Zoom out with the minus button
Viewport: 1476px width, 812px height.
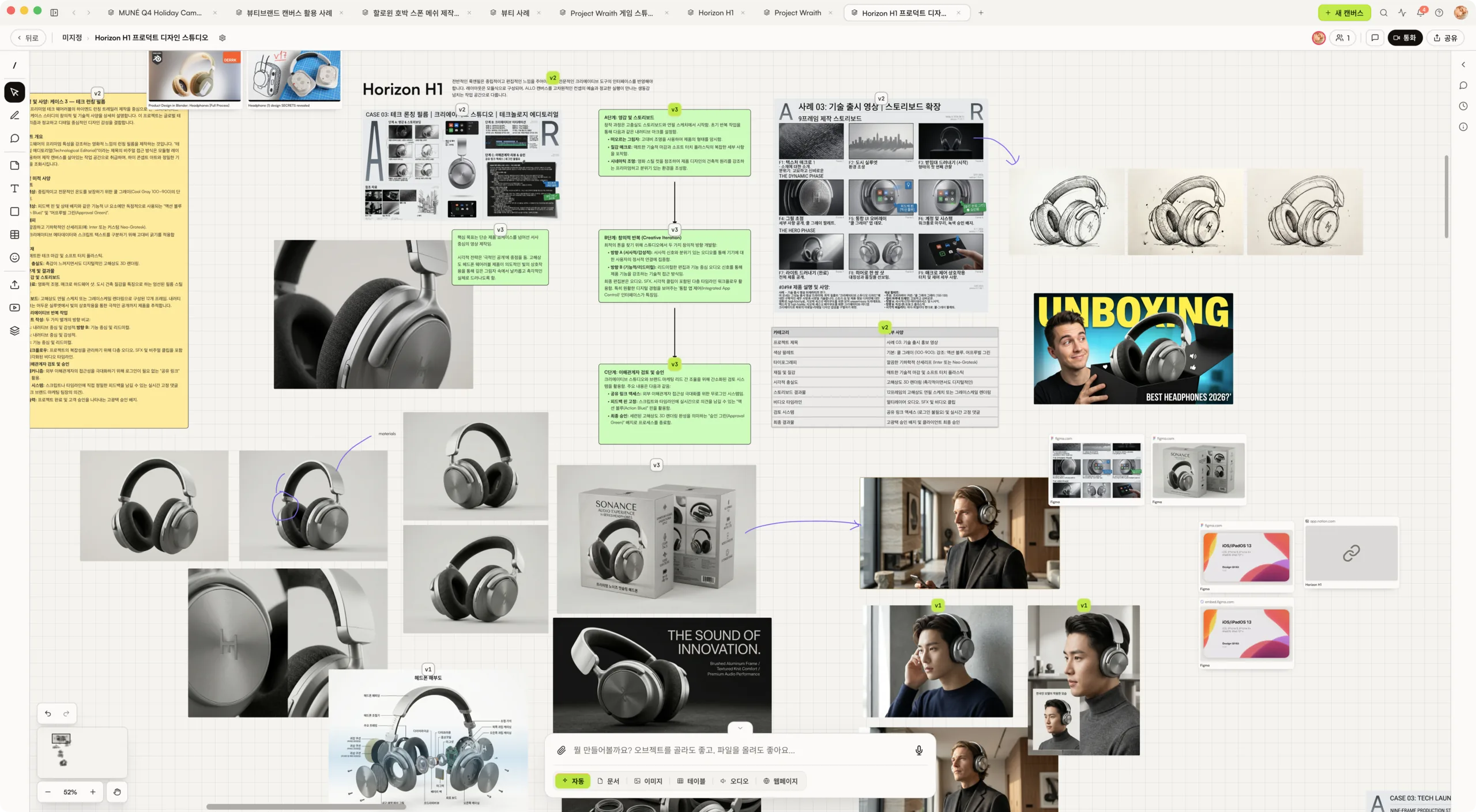tap(48, 792)
